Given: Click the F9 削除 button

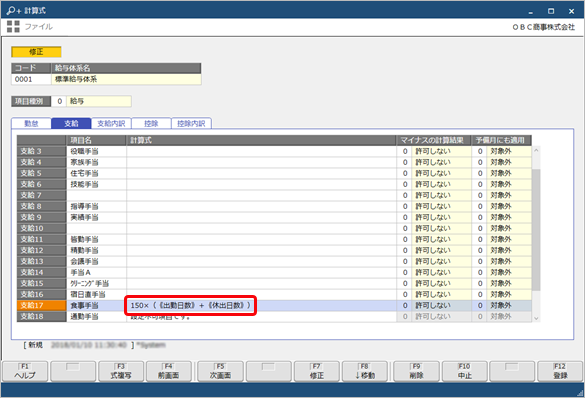Looking at the screenshot, I should pos(416,372).
